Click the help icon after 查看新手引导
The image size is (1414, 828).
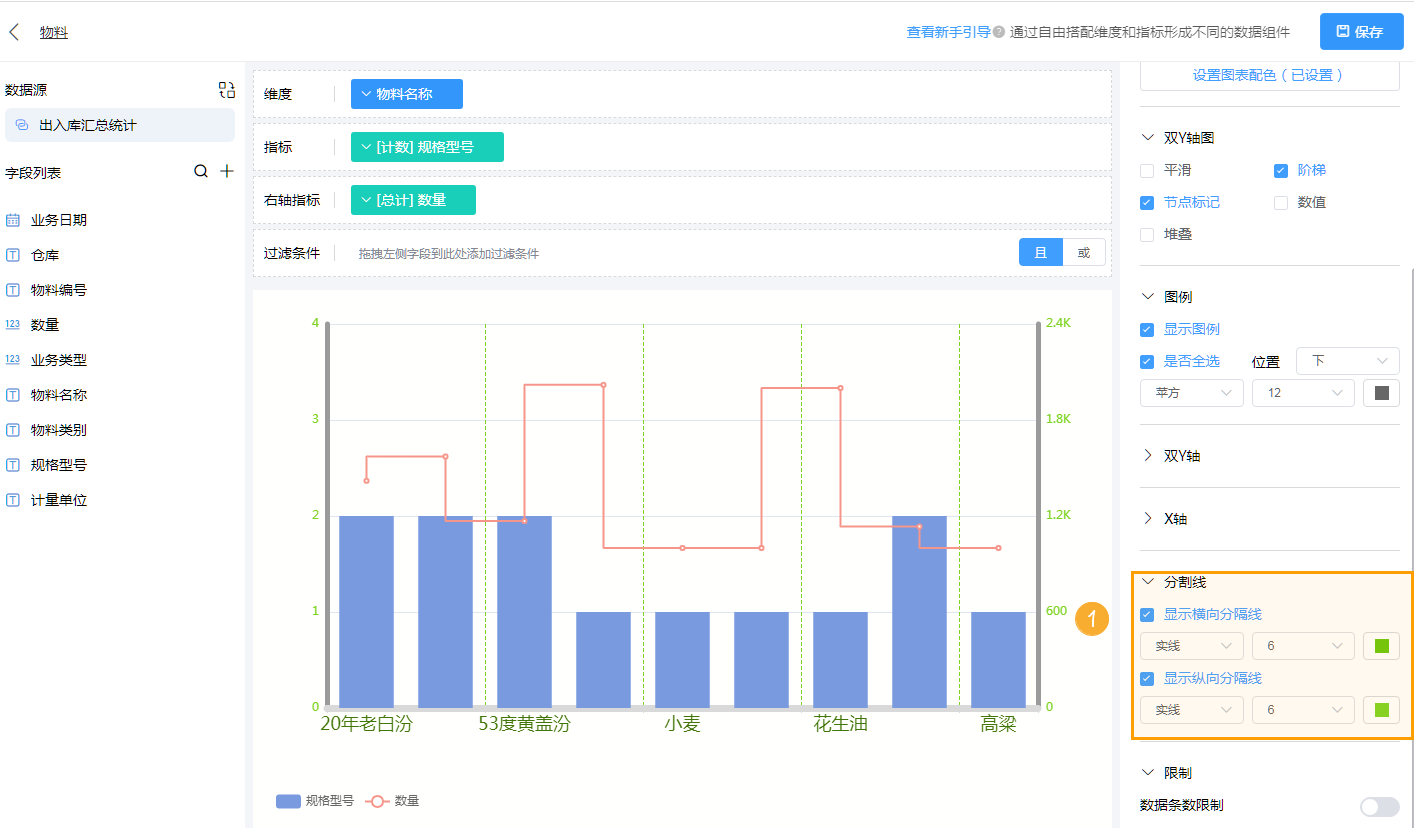tap(997, 31)
